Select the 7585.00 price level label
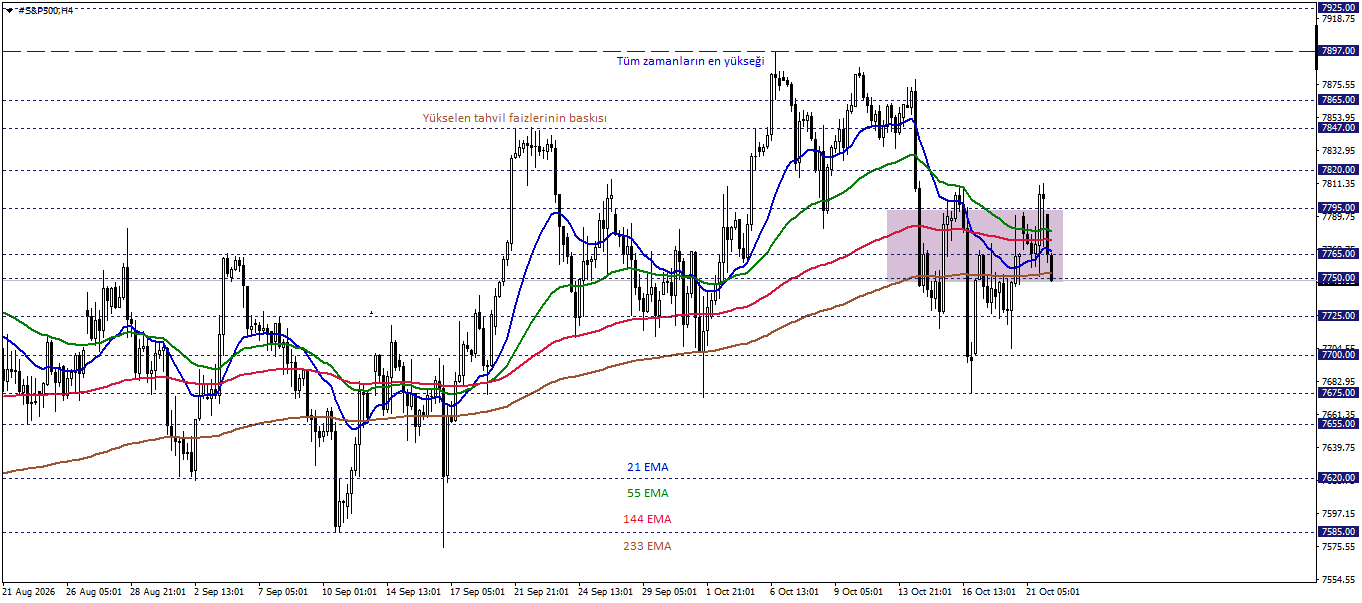The width and height of the screenshot is (1362, 603). (1338, 532)
